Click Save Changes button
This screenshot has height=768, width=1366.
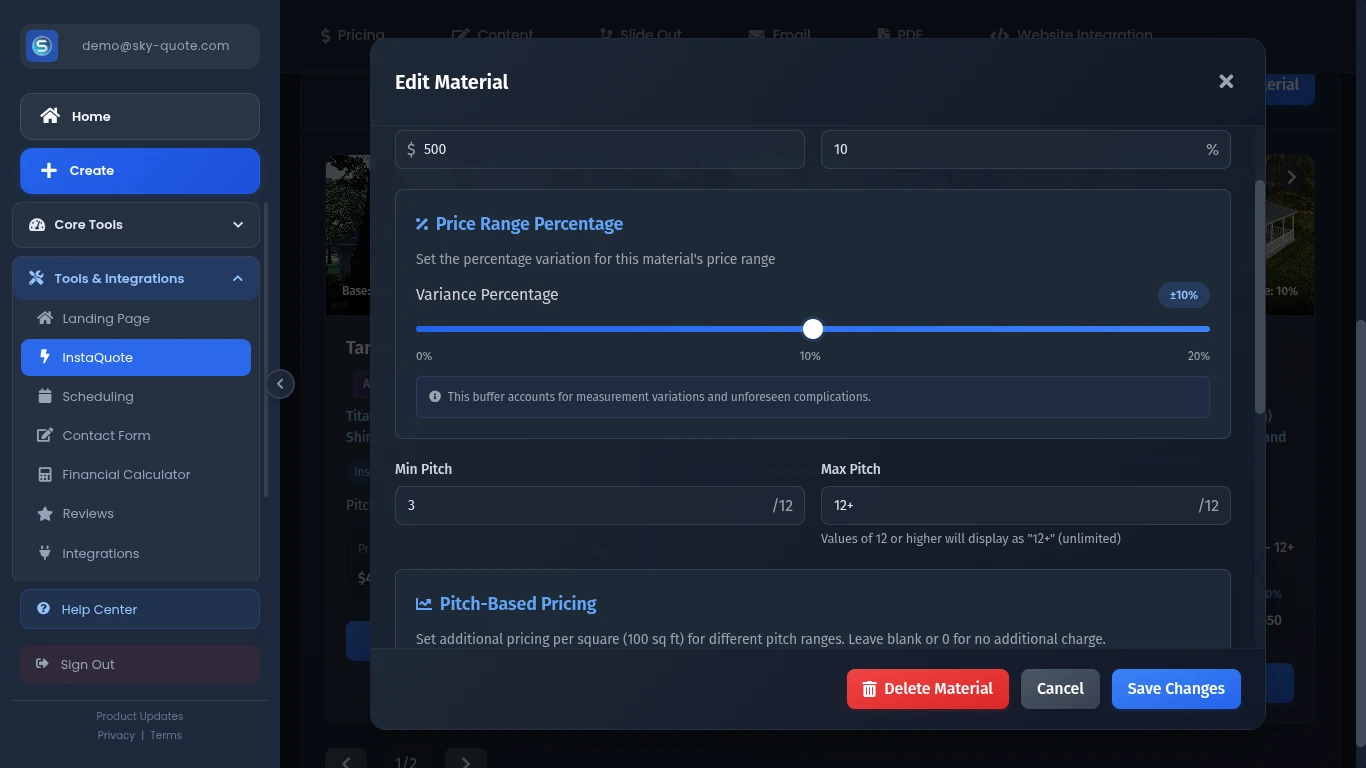(x=1175, y=688)
